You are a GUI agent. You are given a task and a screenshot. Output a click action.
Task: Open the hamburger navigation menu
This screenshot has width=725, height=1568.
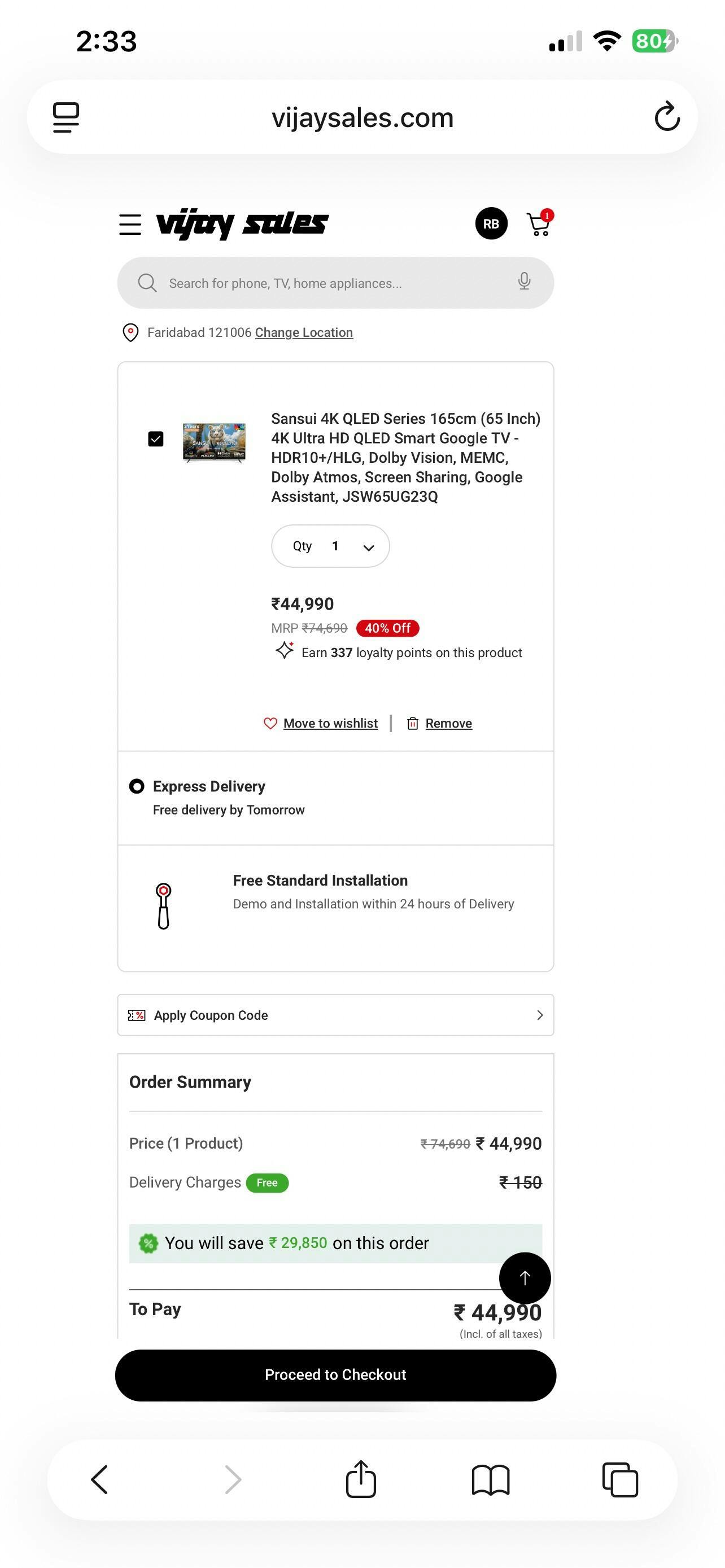tap(130, 224)
